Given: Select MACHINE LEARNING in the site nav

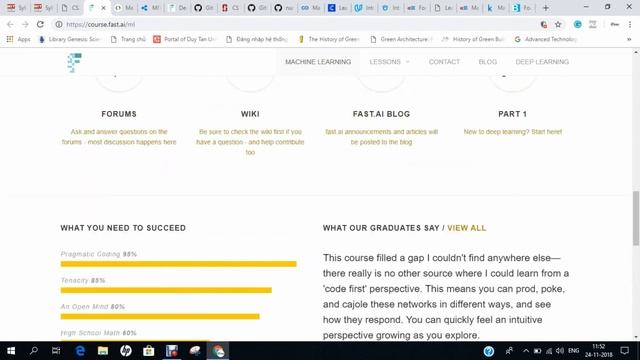Looking at the screenshot, I should click(318, 62).
